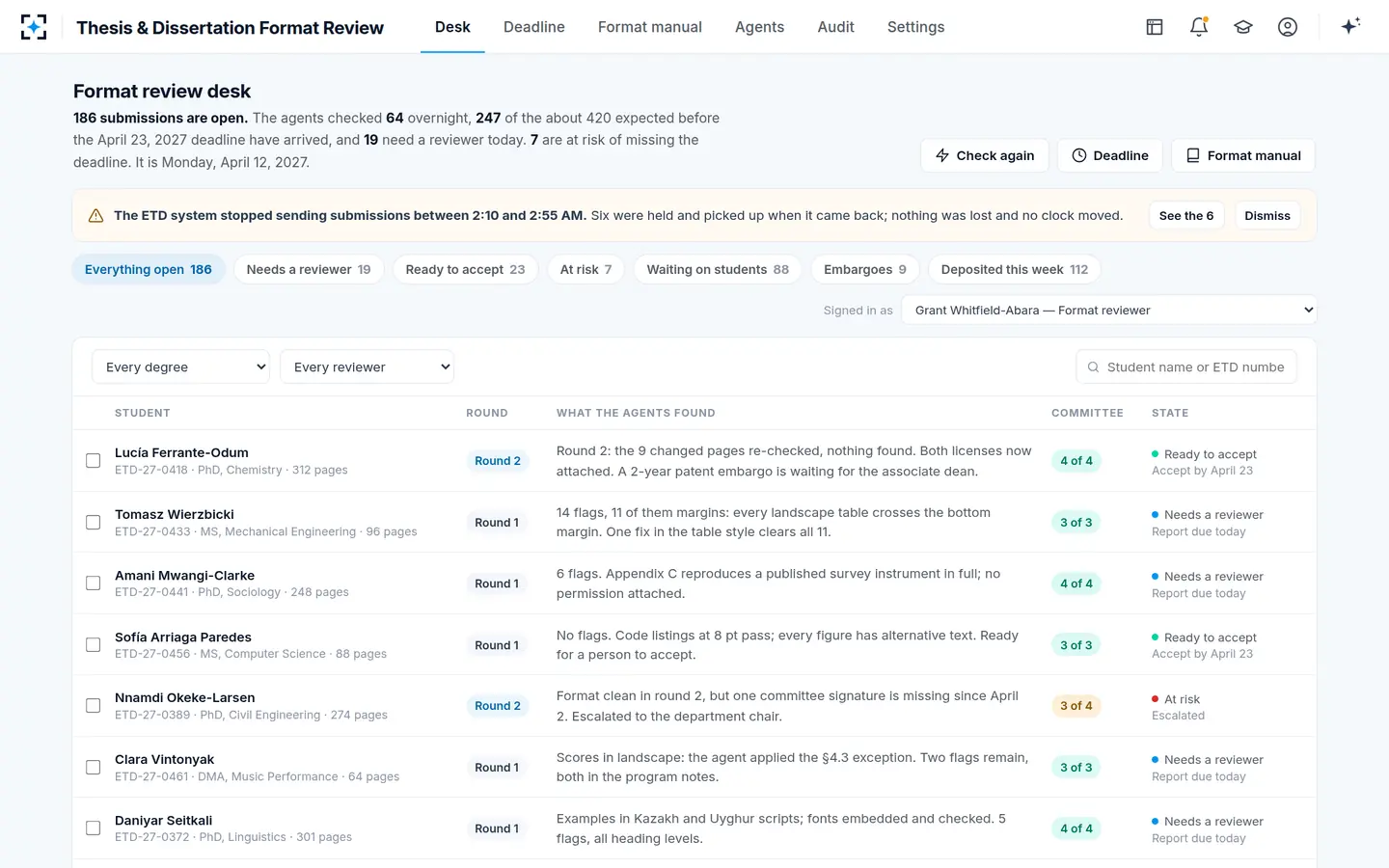The image size is (1389, 868).
Task: Tick checkbox for Lucía Ferrante-Odum
Action: (x=94, y=461)
